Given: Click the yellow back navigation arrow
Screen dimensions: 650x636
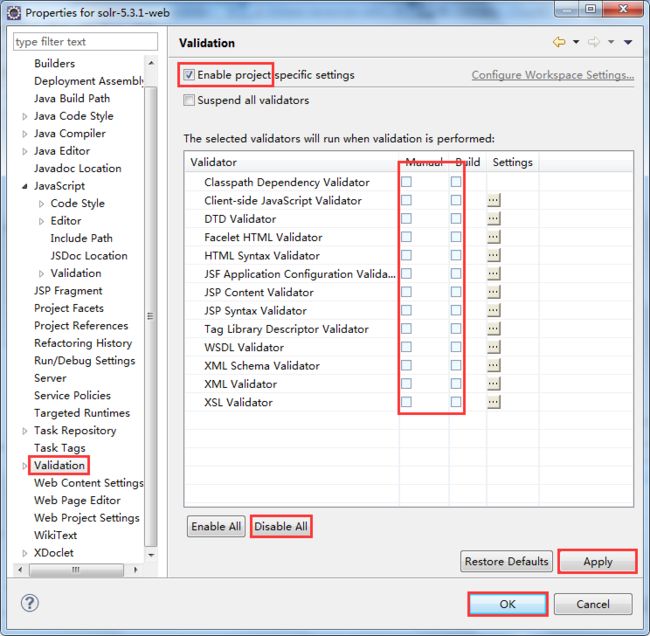Looking at the screenshot, I should click(x=559, y=42).
